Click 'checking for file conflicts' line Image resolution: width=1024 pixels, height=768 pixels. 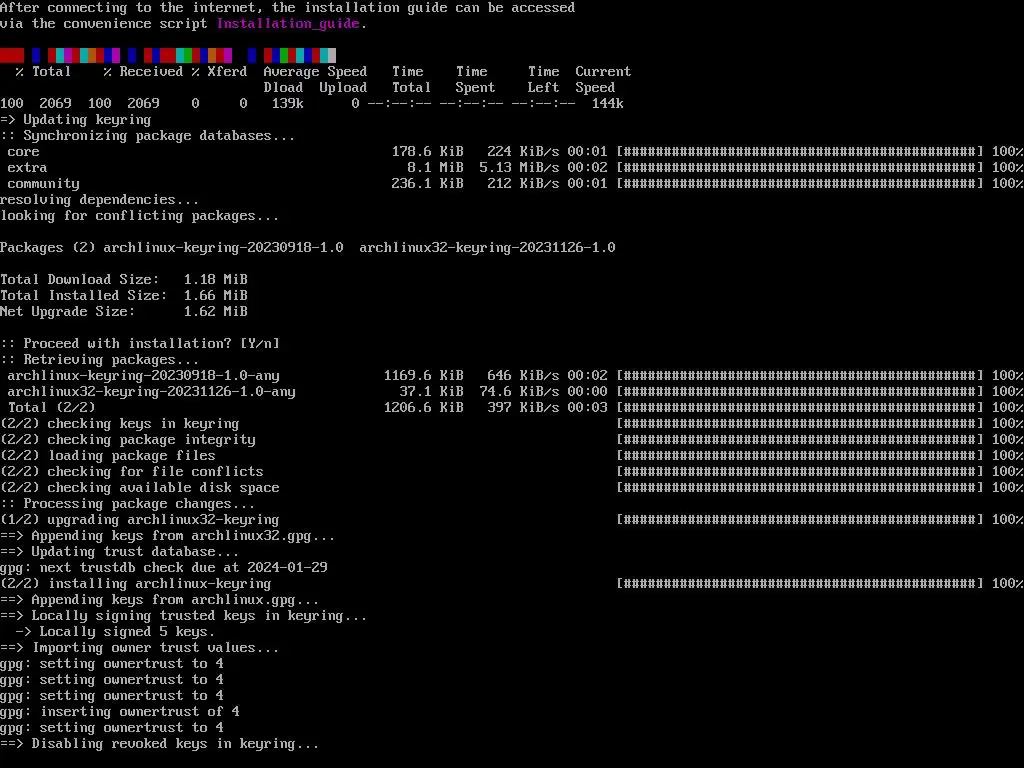click(131, 472)
